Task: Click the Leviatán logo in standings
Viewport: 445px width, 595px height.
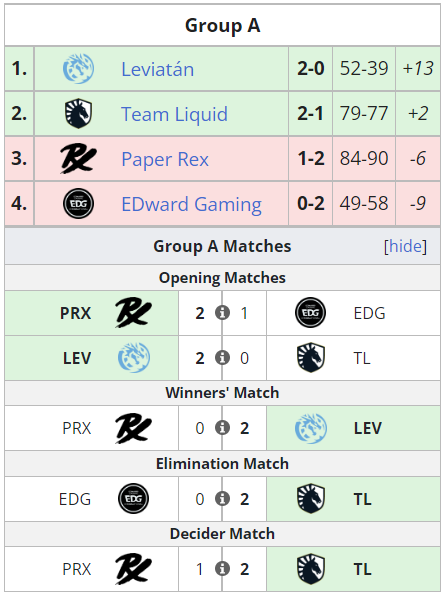Action: tap(78, 69)
